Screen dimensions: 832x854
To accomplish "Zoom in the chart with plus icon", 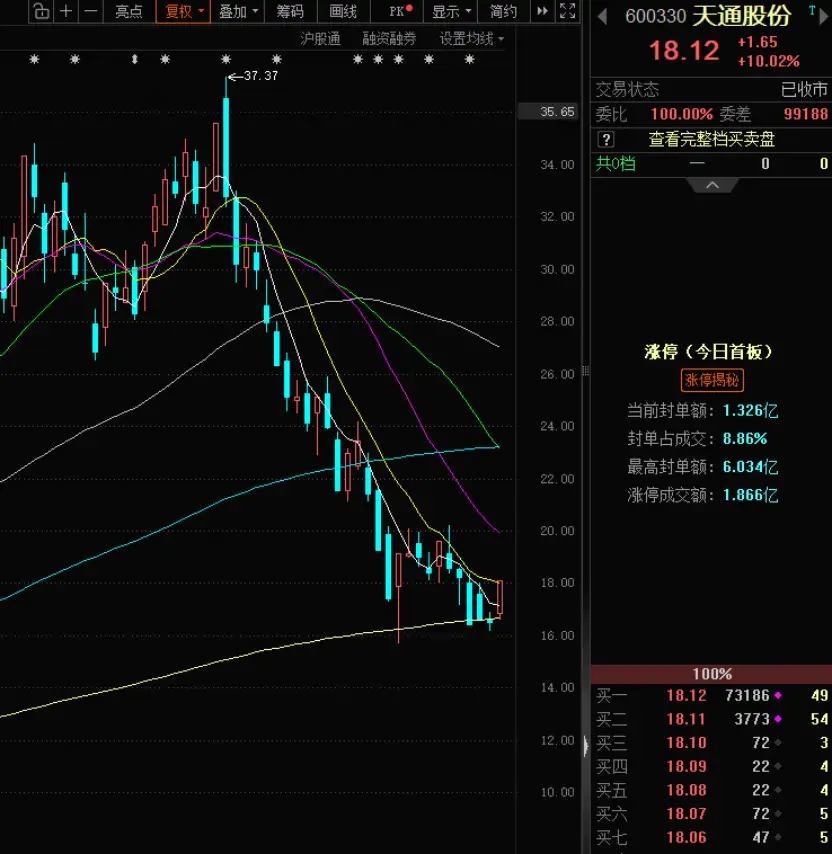I will coord(66,11).
